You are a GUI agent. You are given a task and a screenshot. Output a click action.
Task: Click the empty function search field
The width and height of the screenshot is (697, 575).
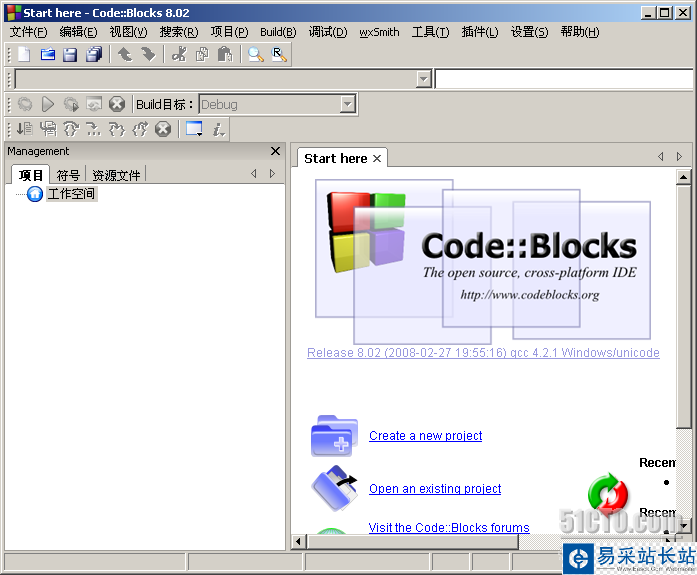pyautogui.click(x=564, y=80)
